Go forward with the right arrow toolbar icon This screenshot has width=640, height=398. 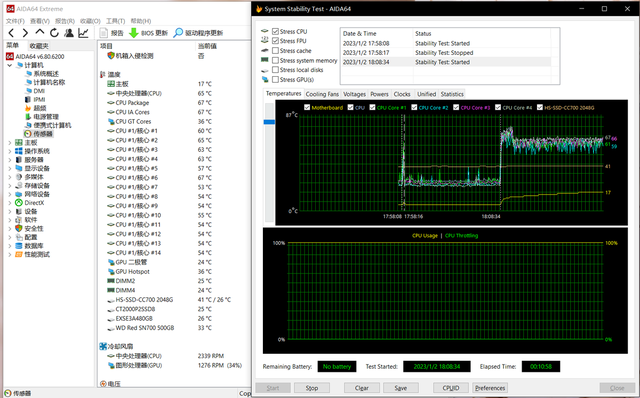tap(25, 33)
